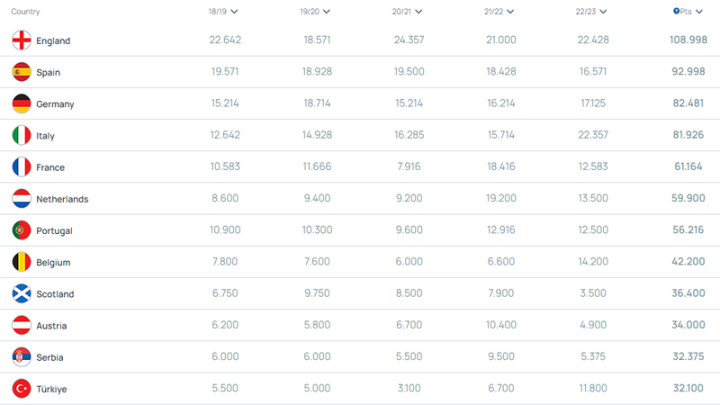This screenshot has width=720, height=405.
Task: Open the Austria country row name
Action: (51, 326)
